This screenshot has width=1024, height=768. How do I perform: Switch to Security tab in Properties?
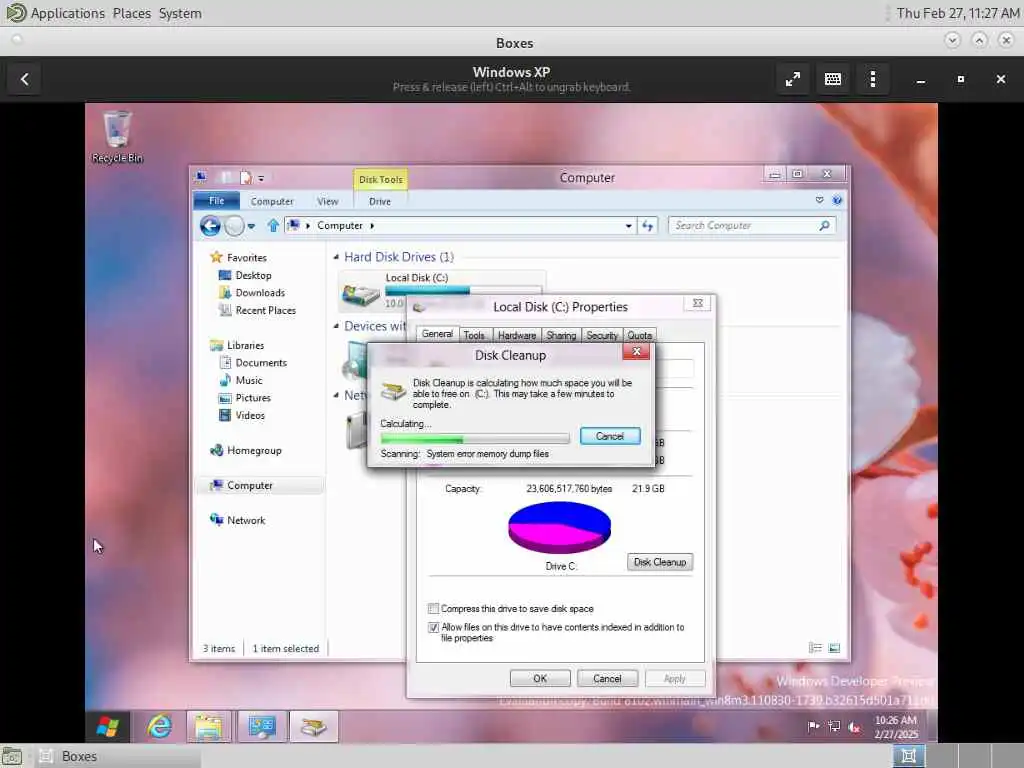[x=601, y=335]
